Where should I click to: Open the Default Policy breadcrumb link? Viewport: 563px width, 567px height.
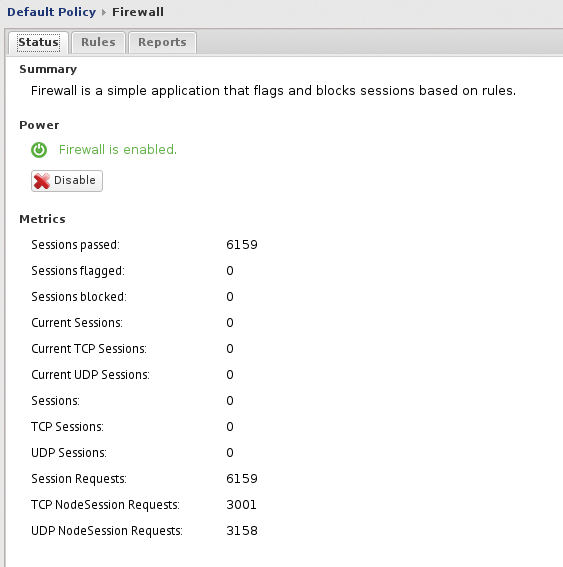(52, 12)
